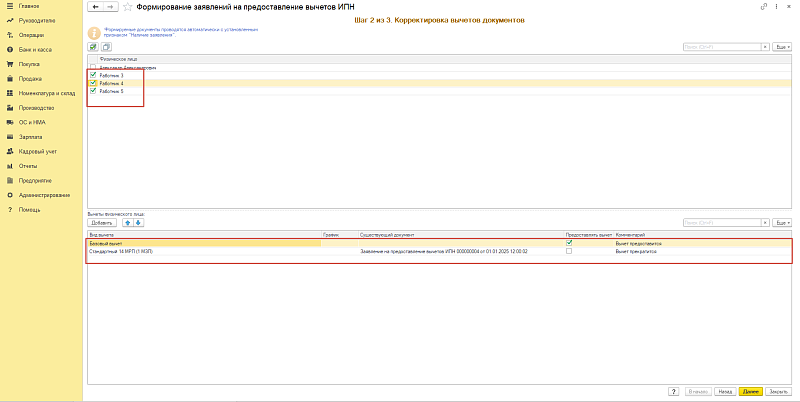The image size is (800, 402).
Task: Uncheck the Работник 3 checkbox
Action: pos(94,75)
